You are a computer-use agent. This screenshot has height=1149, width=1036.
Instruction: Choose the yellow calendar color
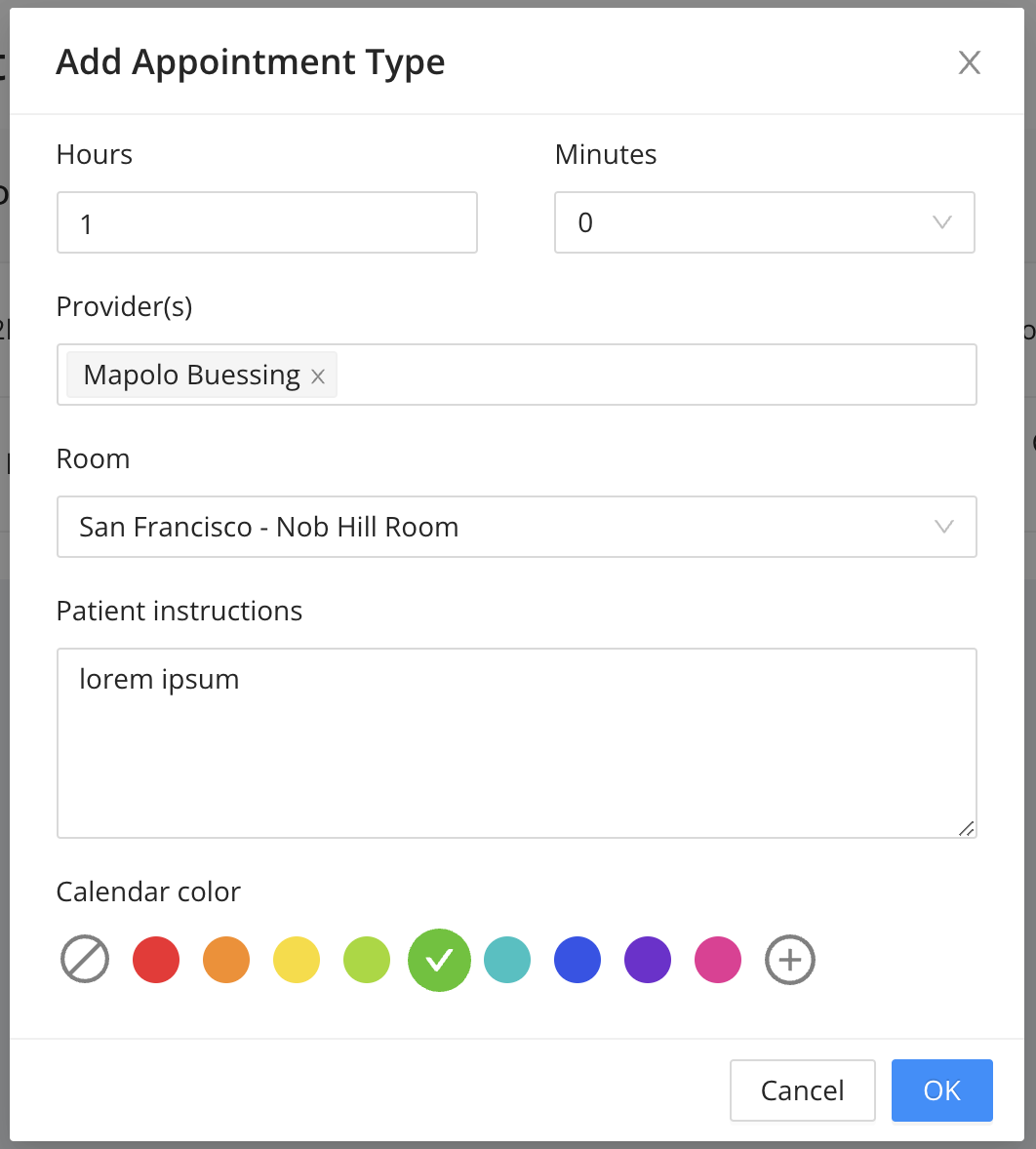(x=297, y=960)
